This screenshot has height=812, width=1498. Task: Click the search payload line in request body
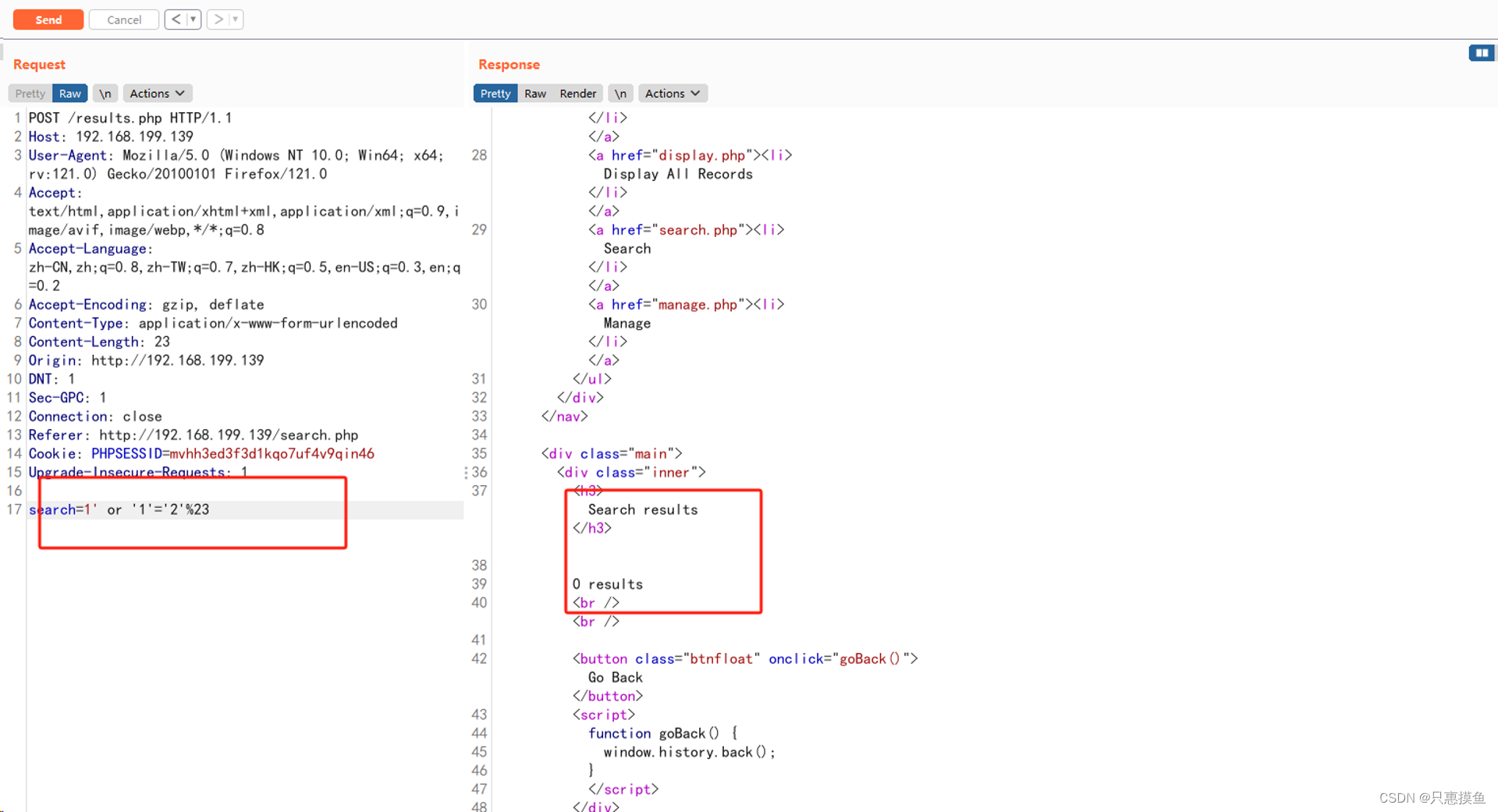119,509
